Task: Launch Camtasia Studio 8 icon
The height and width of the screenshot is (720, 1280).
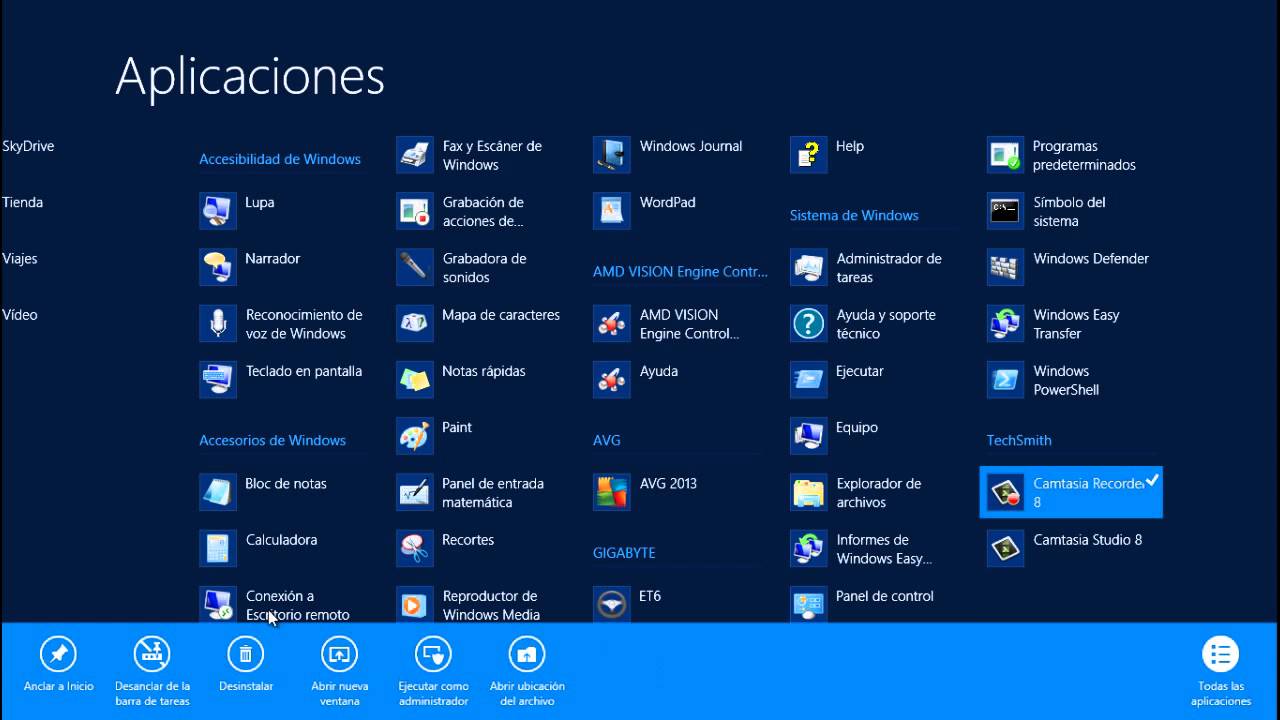Action: pos(1006,549)
